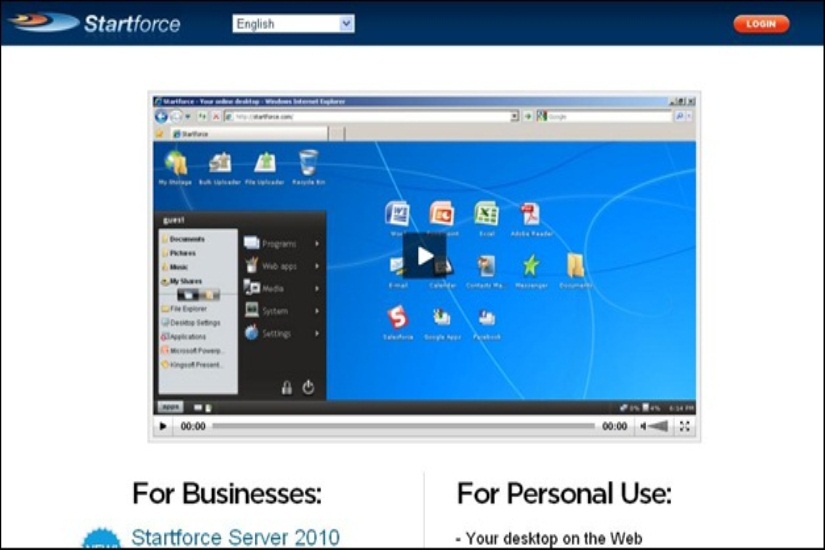Open the Google Apps desktop icon
825x550 pixels.
pyautogui.click(x=442, y=322)
